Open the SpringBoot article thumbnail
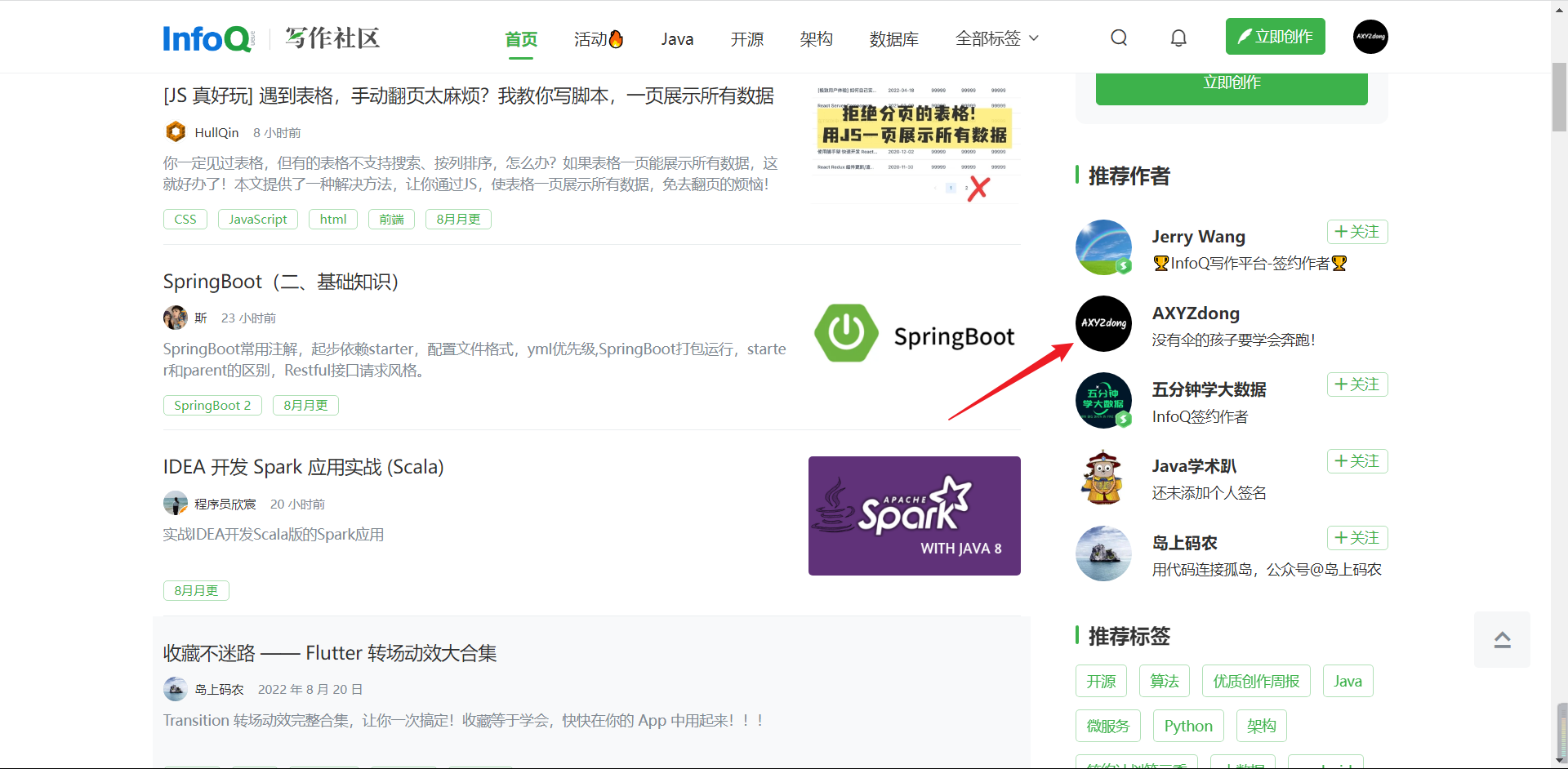 [915, 333]
